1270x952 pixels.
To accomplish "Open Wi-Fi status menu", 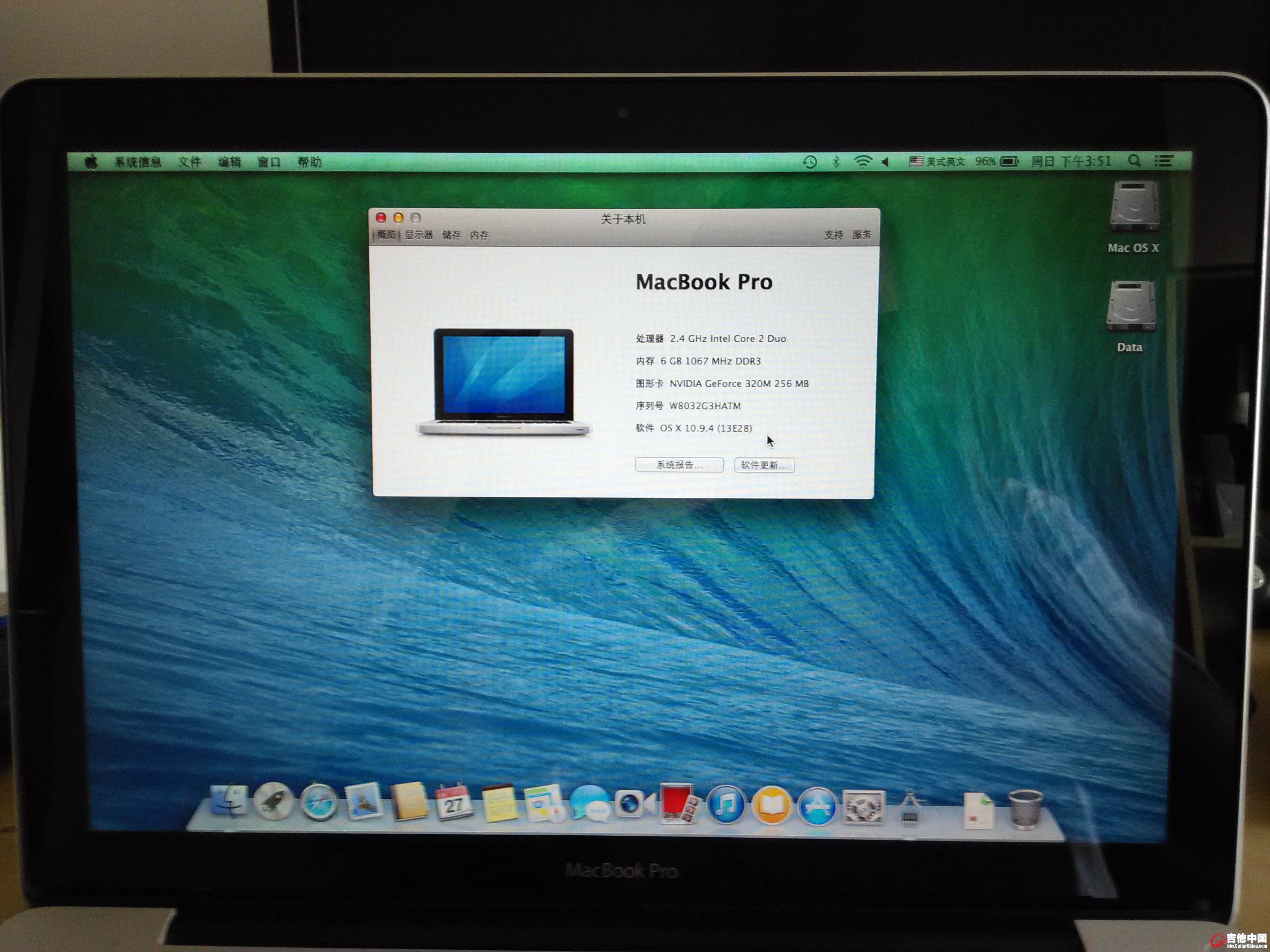I will (x=862, y=162).
